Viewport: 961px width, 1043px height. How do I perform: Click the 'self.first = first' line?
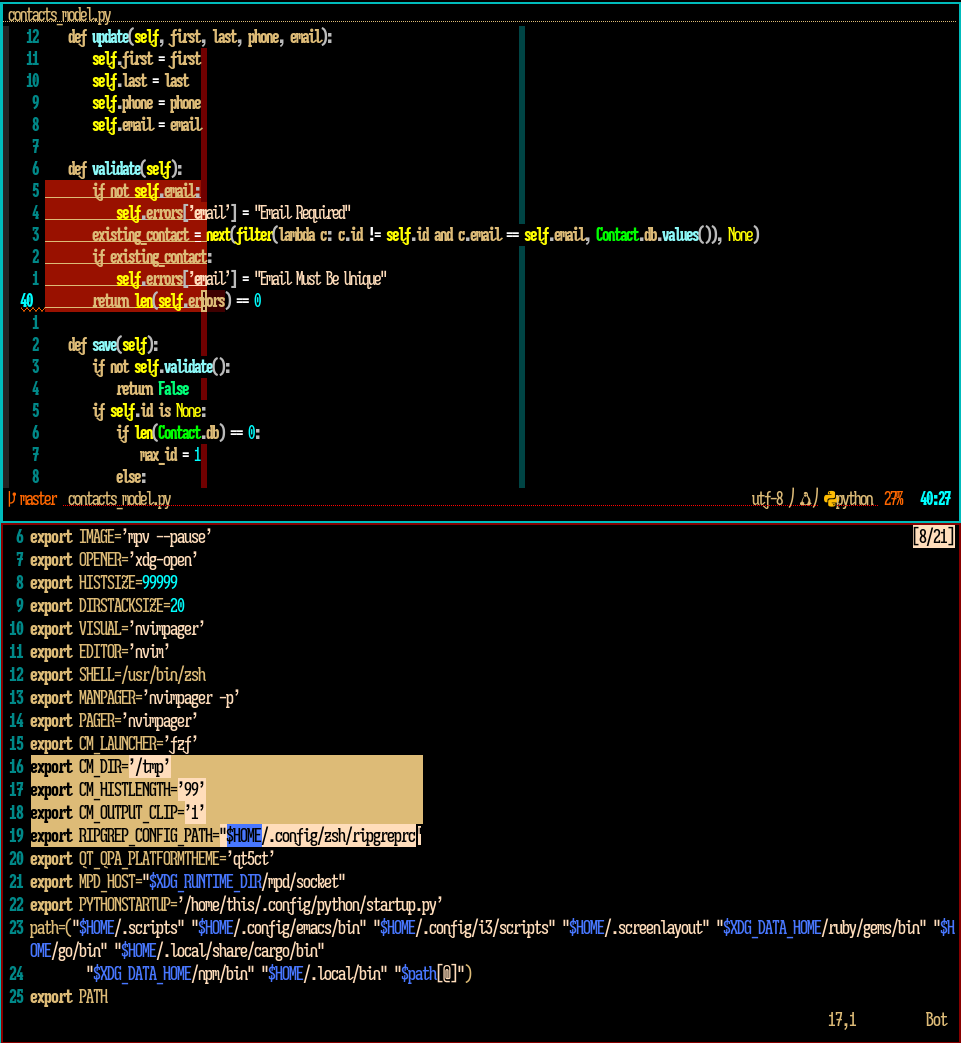(x=147, y=59)
